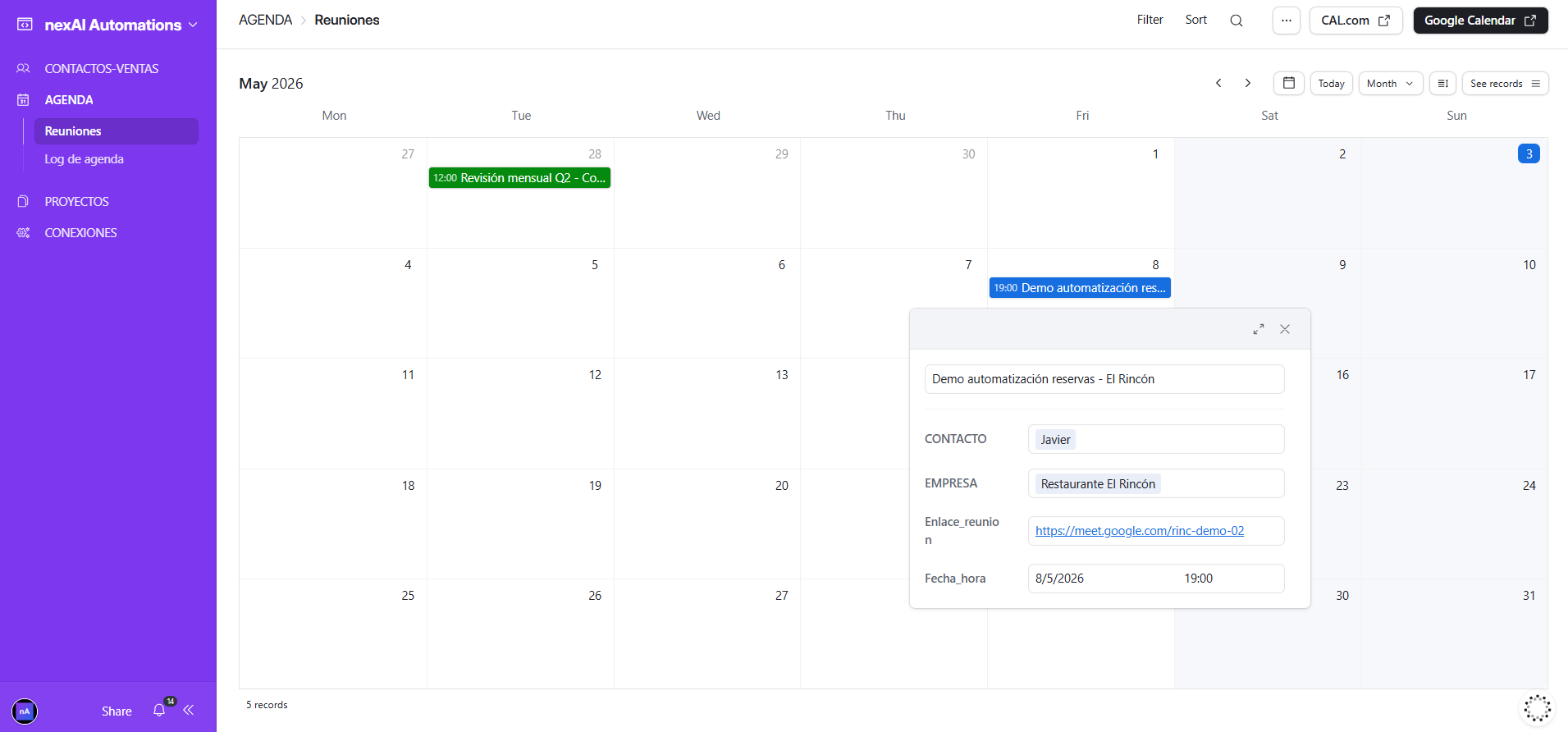Screen dimensions: 1568x732
Task: Click day 31 in the calendar
Action: pos(1529,596)
